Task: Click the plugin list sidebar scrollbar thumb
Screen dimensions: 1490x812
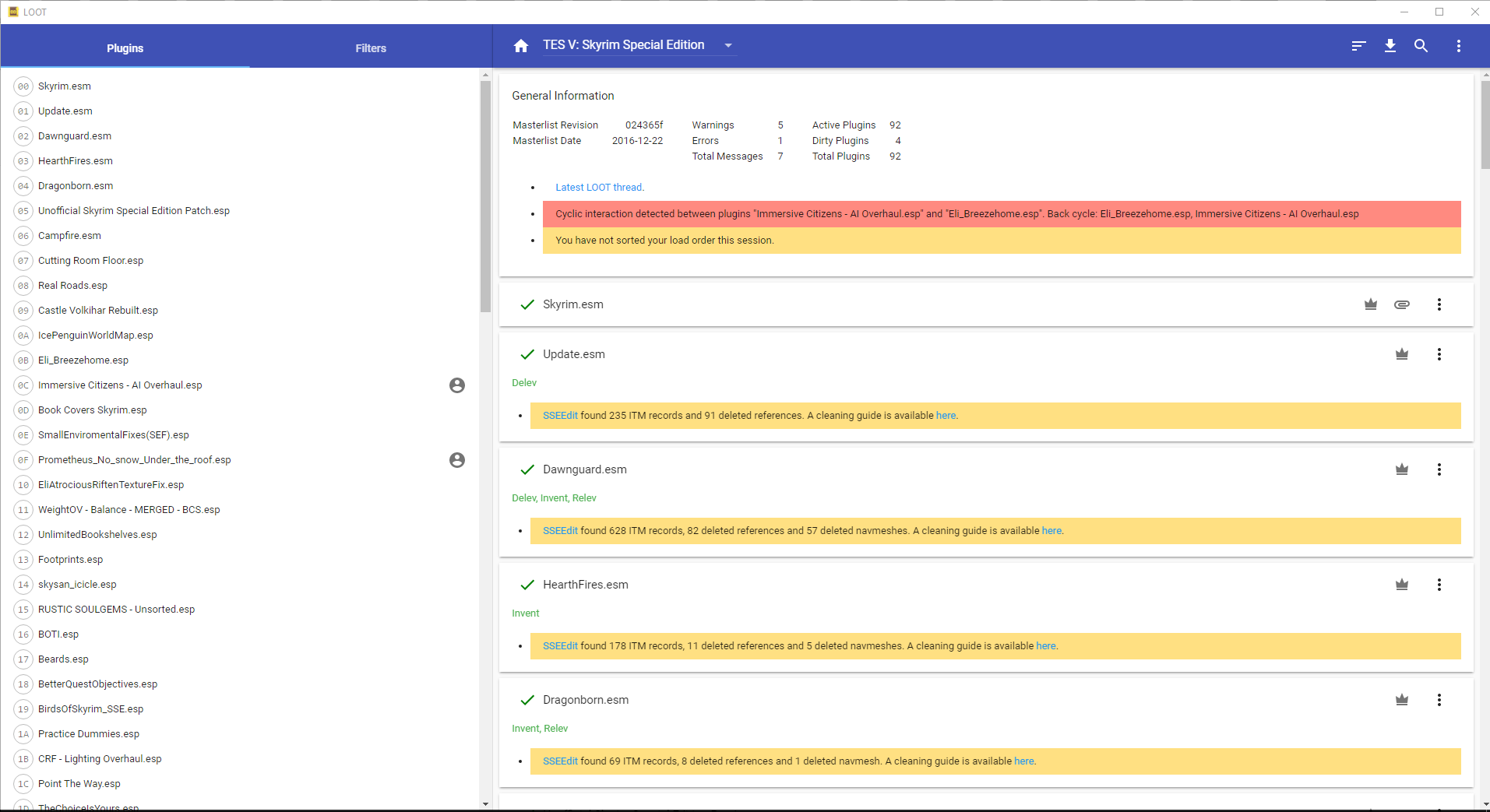Action: (x=485, y=196)
